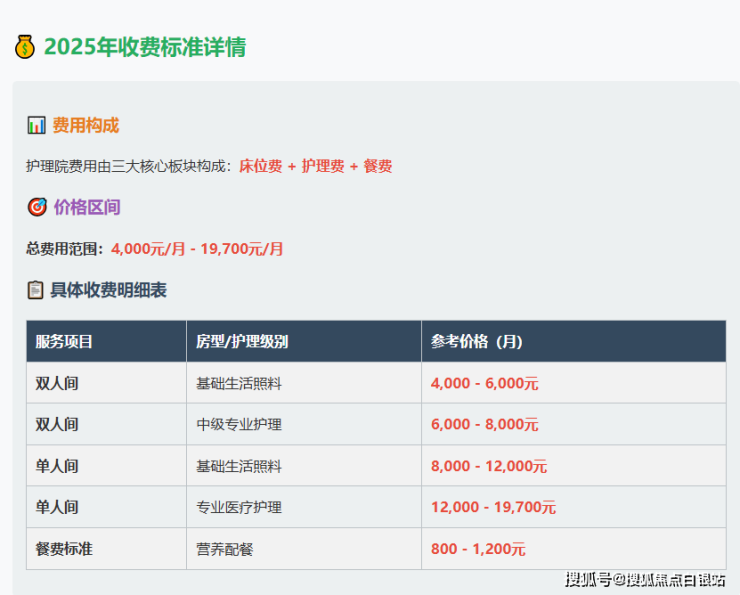Click the 中级专业护理 table cell
Screen dimensions: 740x595
pyautogui.click(x=239, y=424)
